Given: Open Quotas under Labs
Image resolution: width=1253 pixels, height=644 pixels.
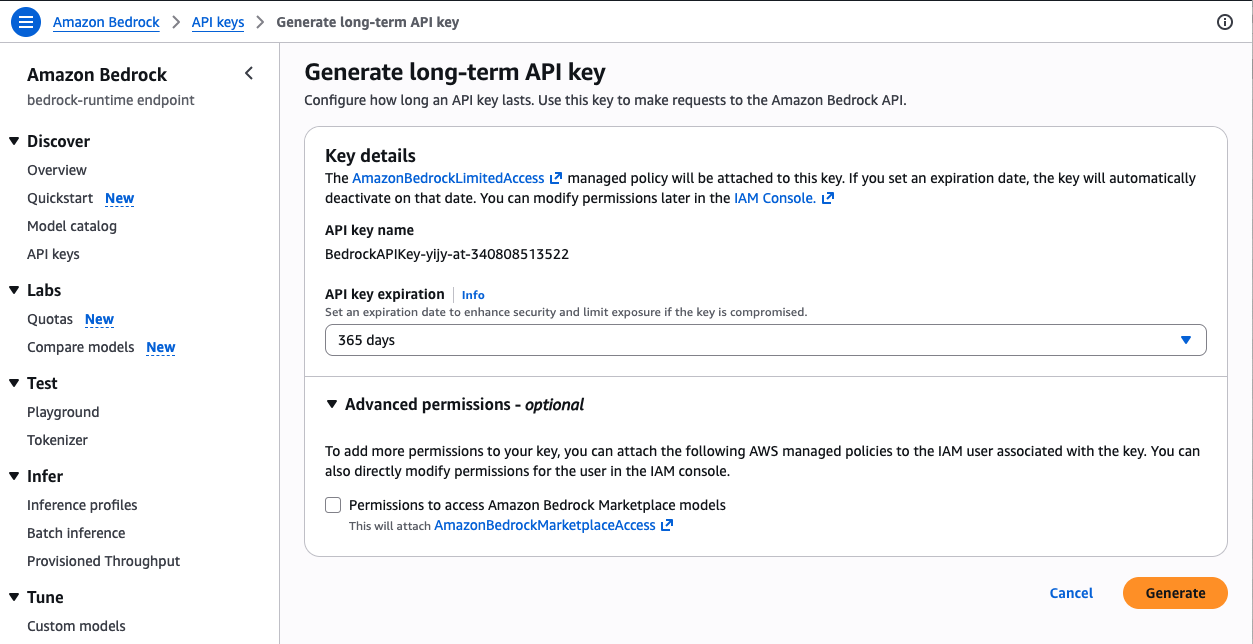Looking at the screenshot, I should click(50, 319).
